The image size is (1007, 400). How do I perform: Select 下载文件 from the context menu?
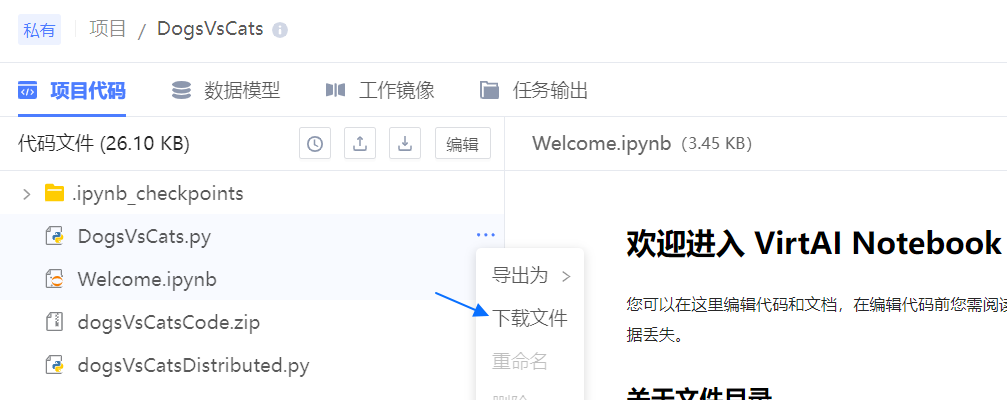pyautogui.click(x=530, y=318)
